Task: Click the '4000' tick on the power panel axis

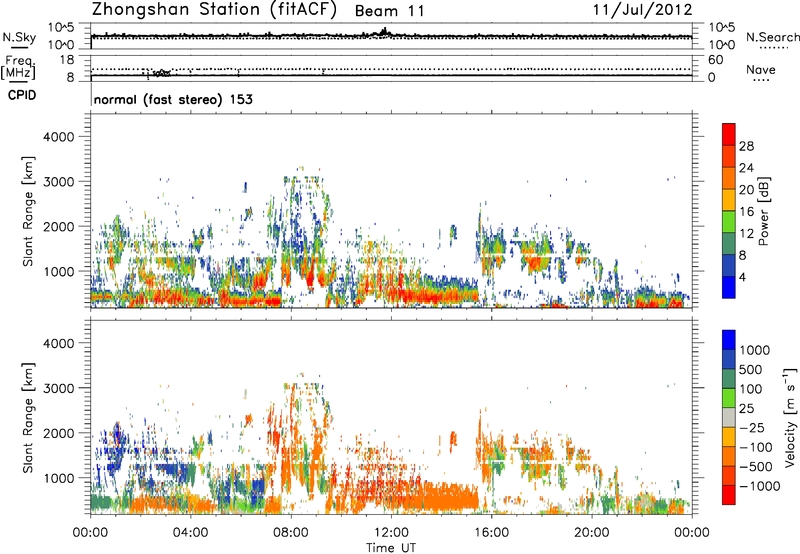Action: [x=59, y=137]
